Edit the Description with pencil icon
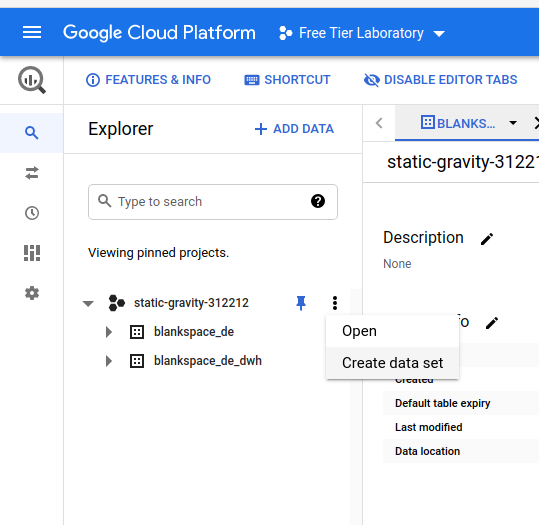The width and height of the screenshot is (539, 525). coord(487,239)
